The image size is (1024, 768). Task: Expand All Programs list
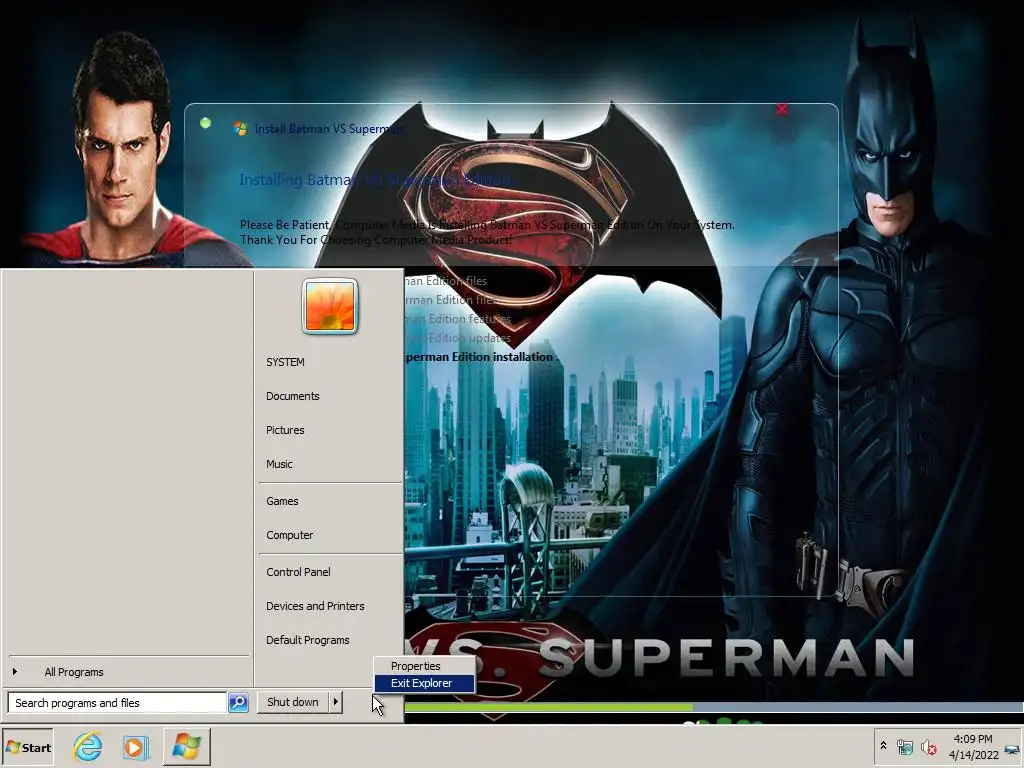(x=129, y=672)
